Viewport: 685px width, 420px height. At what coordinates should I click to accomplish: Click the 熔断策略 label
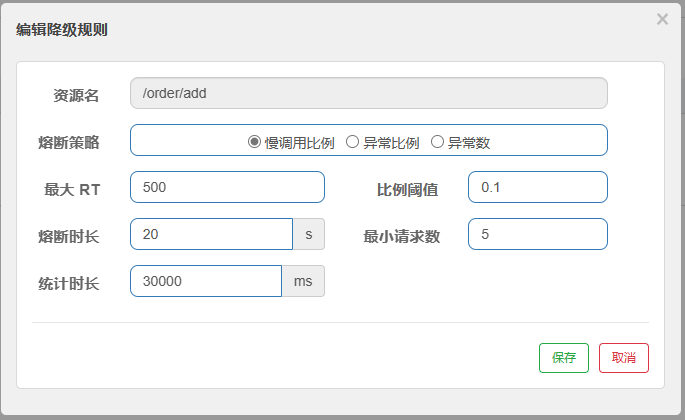69,142
